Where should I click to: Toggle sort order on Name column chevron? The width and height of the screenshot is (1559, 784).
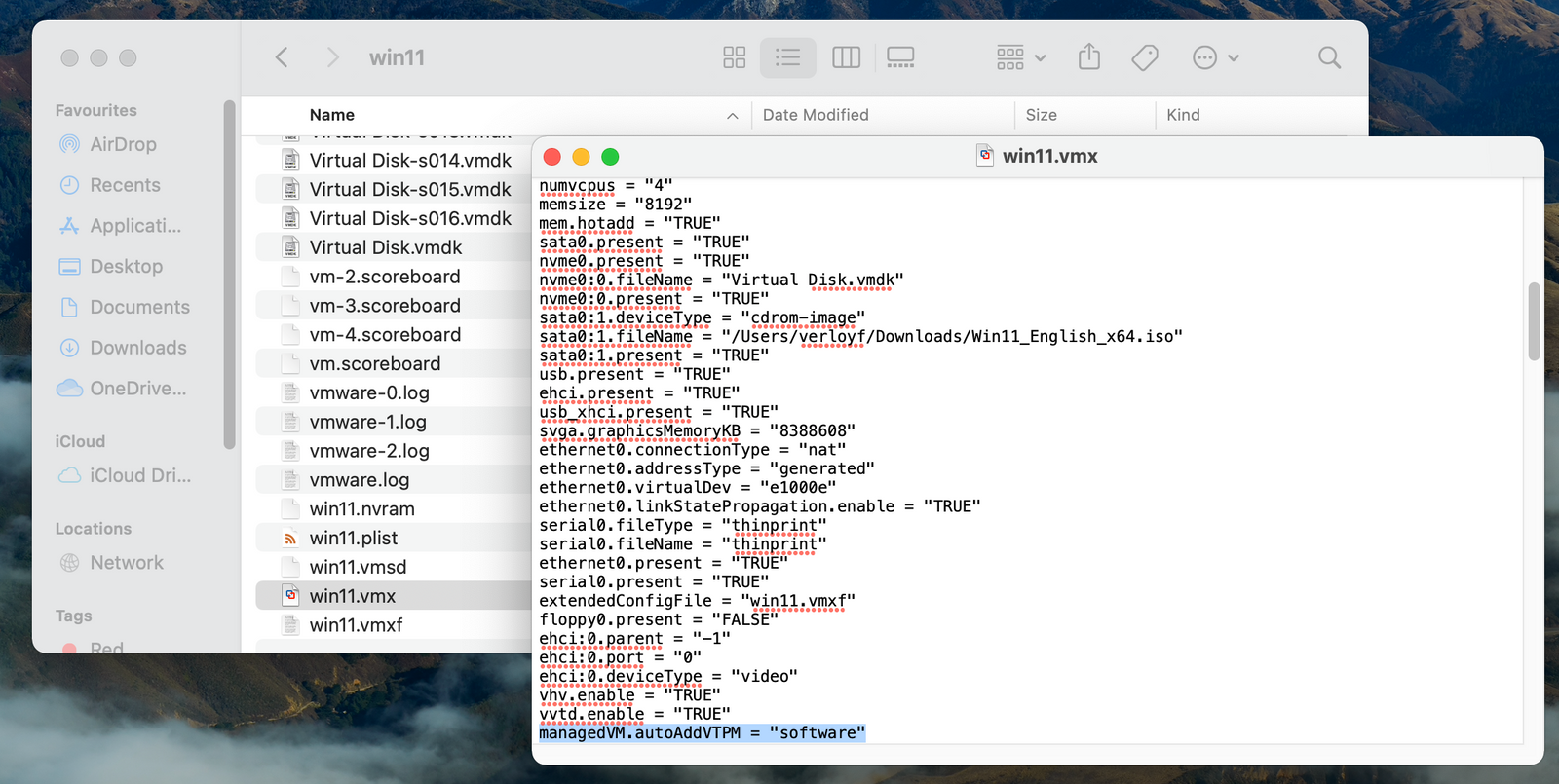(732, 116)
